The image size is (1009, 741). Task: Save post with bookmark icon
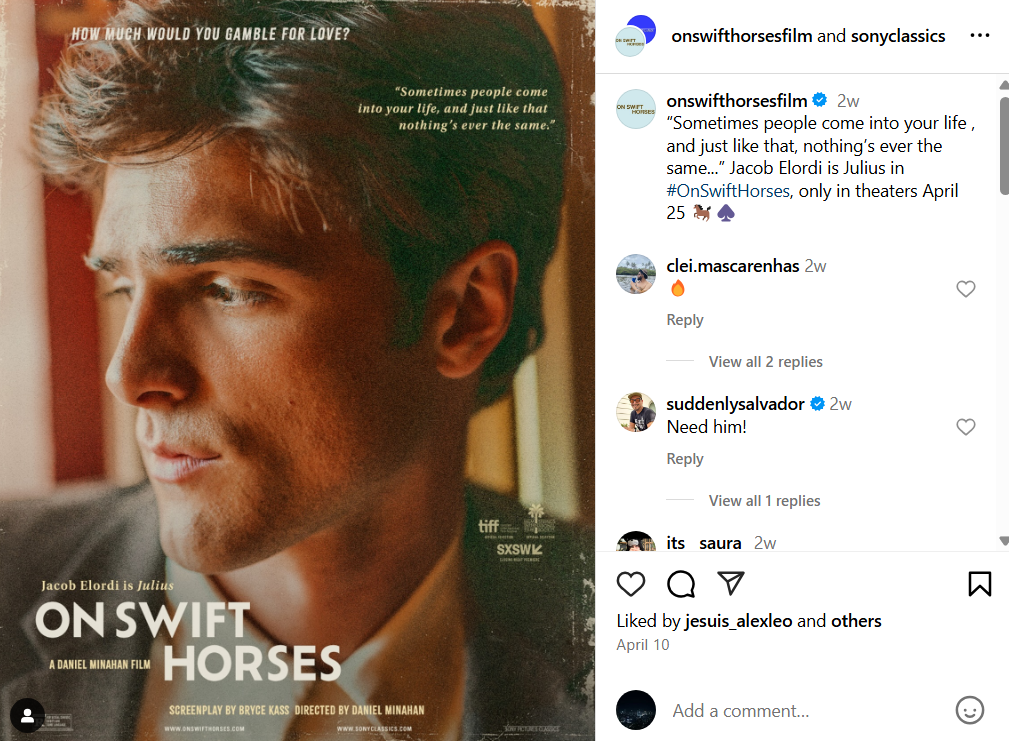(980, 584)
